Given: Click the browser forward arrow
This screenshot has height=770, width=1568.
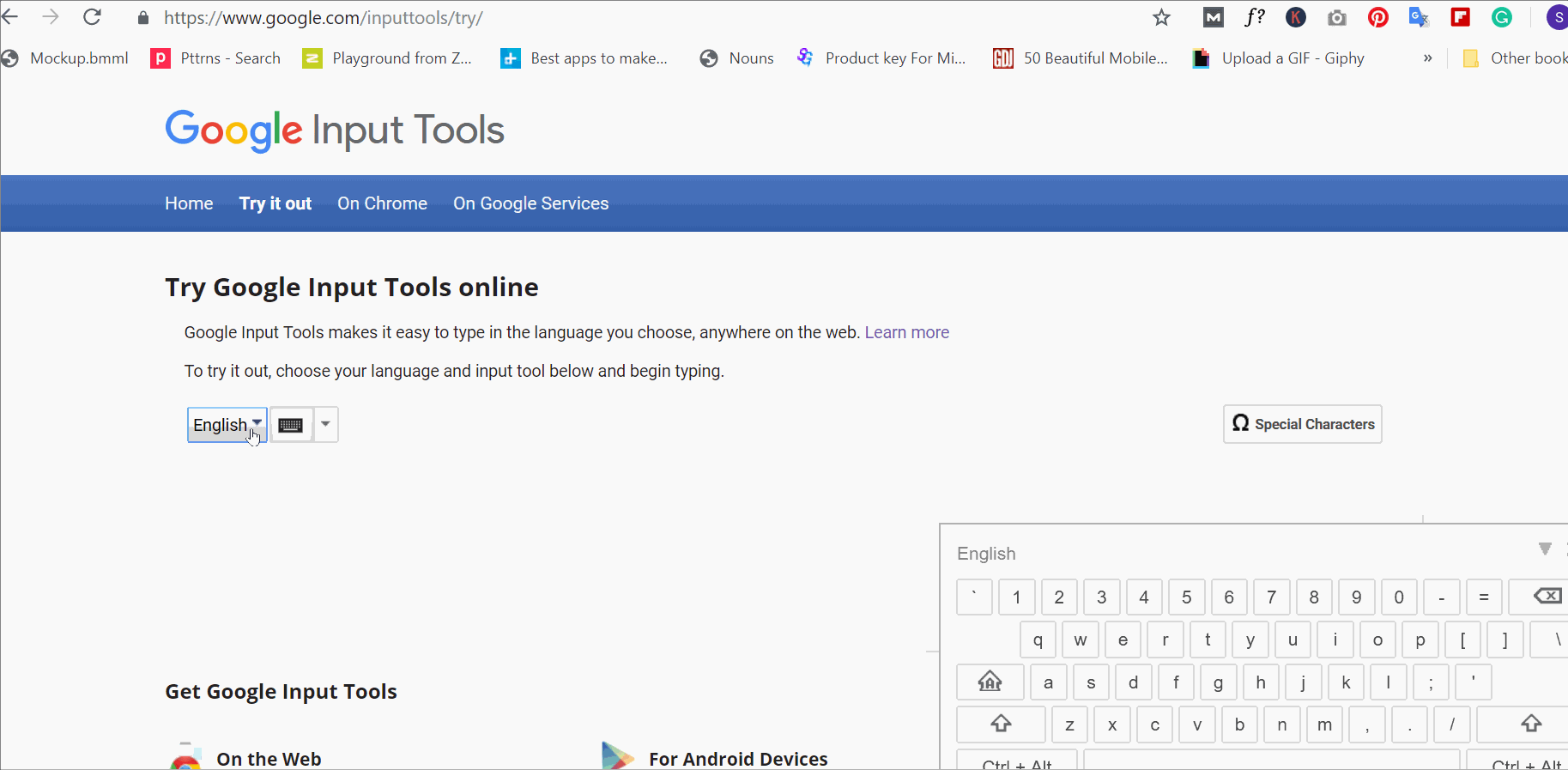Looking at the screenshot, I should click(51, 17).
